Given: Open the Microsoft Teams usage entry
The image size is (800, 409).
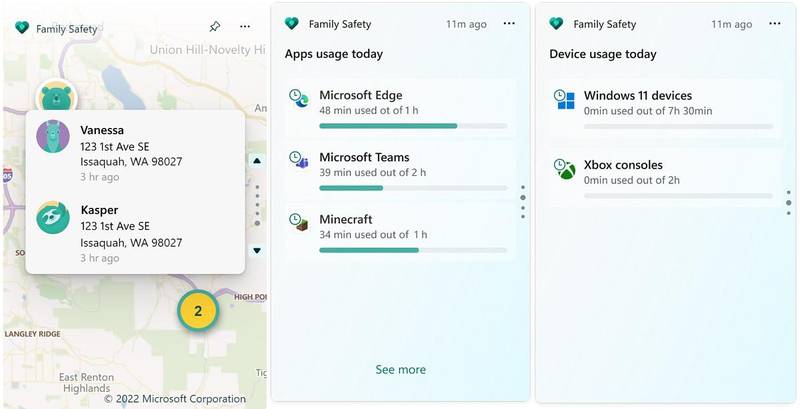Looking at the screenshot, I should 401,171.
